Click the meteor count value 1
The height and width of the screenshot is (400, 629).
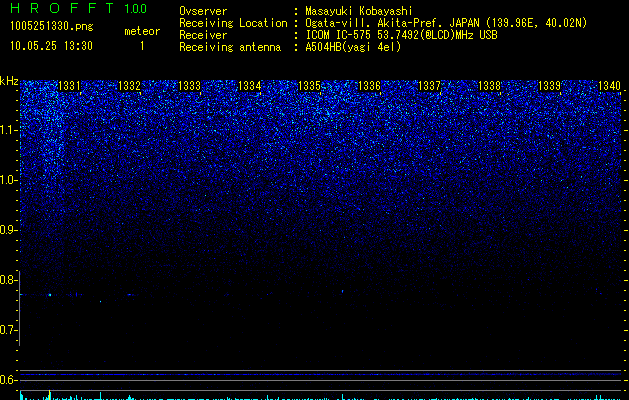point(142,46)
